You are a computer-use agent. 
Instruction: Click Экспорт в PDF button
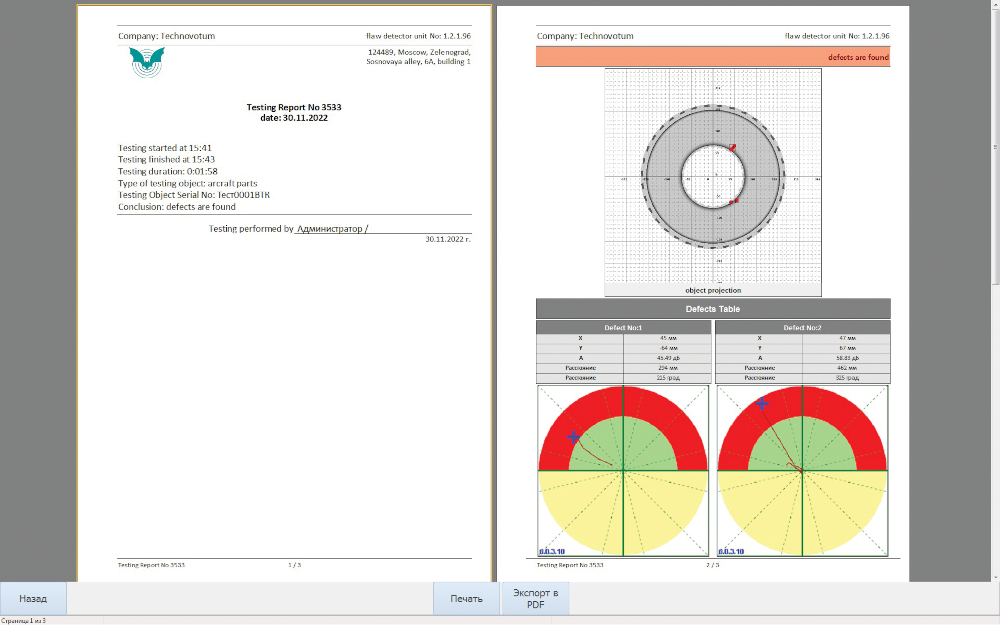click(535, 598)
